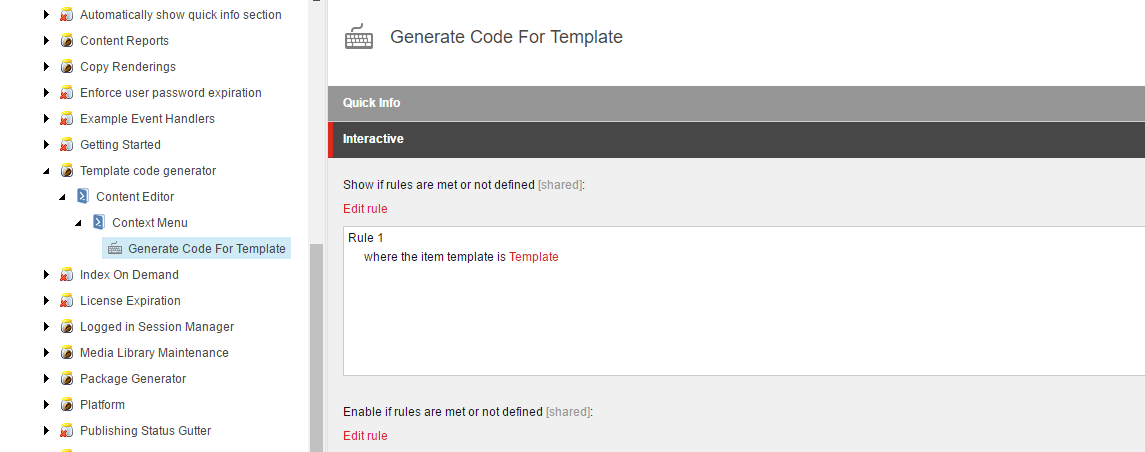Image resolution: width=1145 pixels, height=452 pixels.
Task: Click the Content Reports module icon
Action: 66,41
